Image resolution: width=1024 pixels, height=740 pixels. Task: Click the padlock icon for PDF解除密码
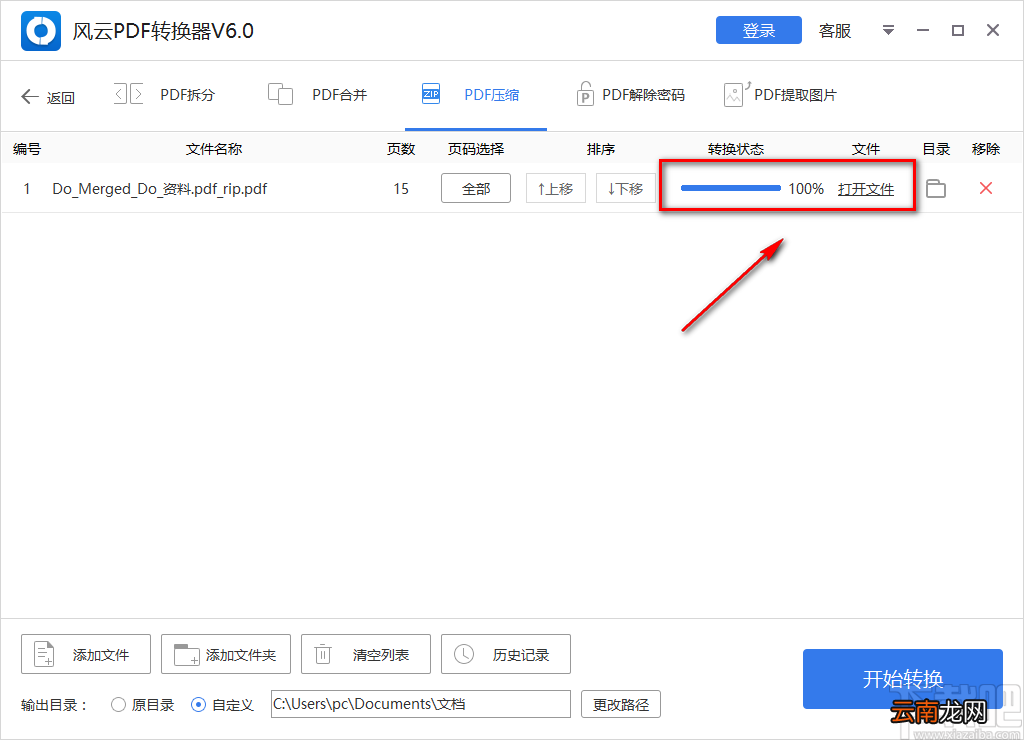click(x=584, y=93)
